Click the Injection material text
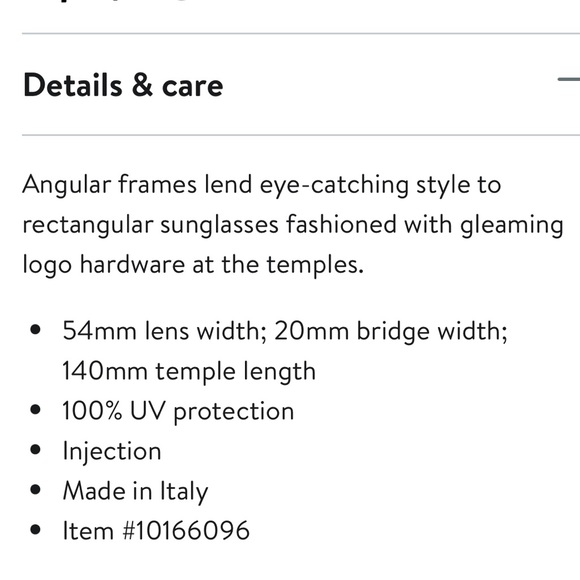 (x=112, y=451)
